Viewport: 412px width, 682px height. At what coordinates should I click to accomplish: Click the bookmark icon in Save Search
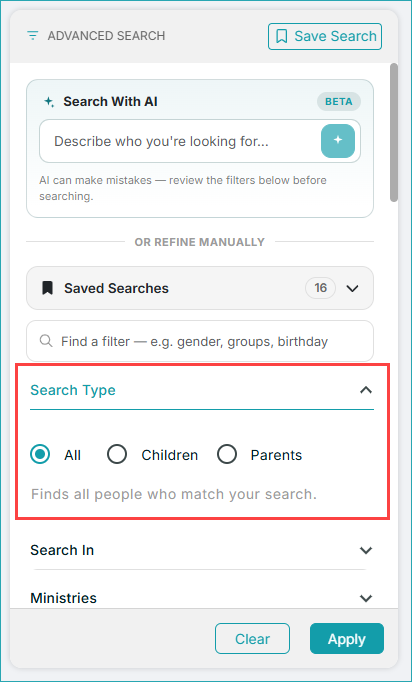click(x=281, y=36)
